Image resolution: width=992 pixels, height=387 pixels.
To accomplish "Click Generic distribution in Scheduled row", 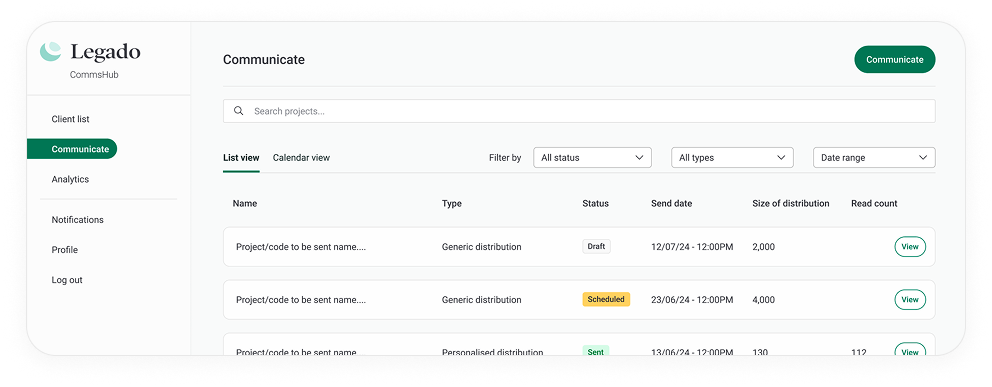I will pos(481,300).
